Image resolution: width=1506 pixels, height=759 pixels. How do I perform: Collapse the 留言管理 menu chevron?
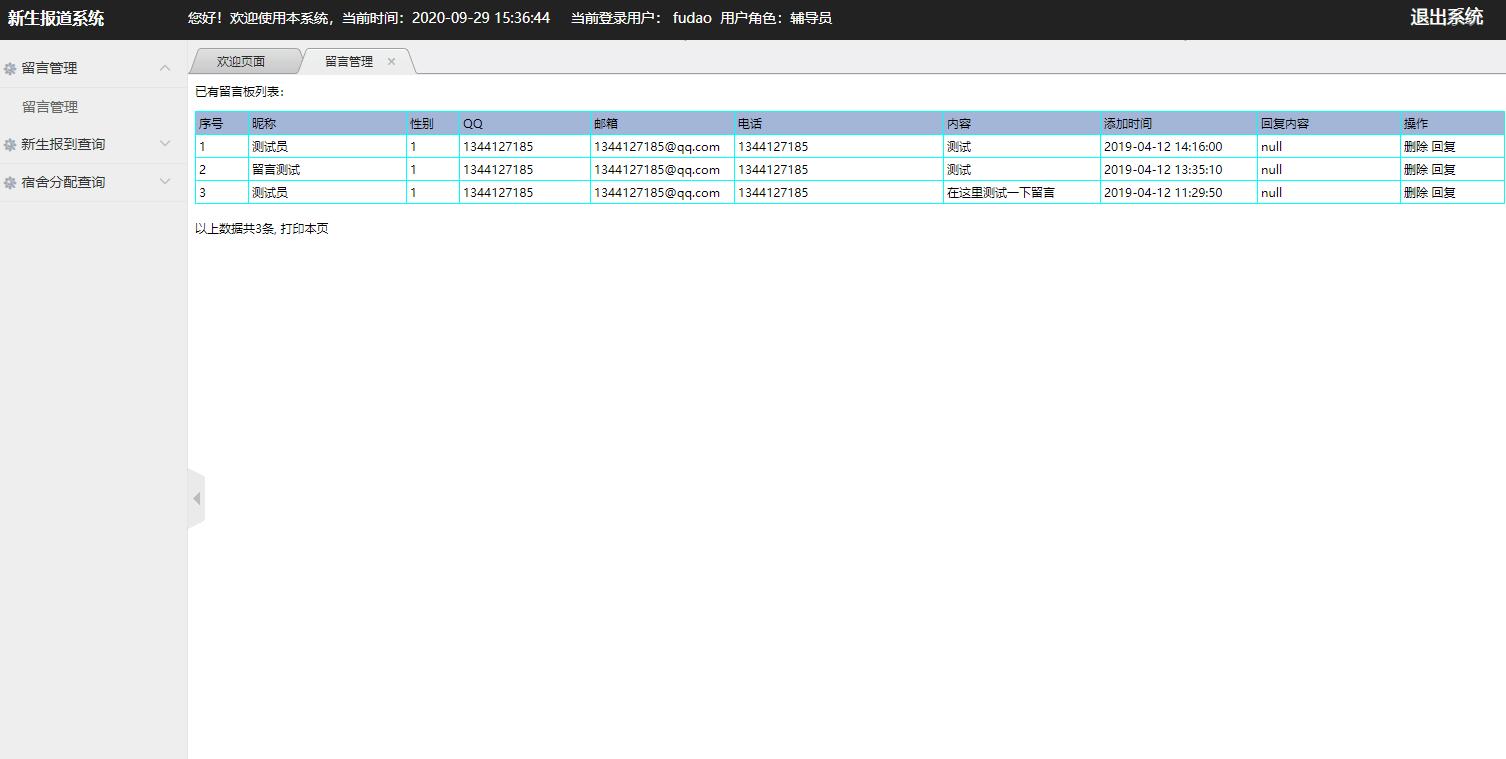click(165, 68)
